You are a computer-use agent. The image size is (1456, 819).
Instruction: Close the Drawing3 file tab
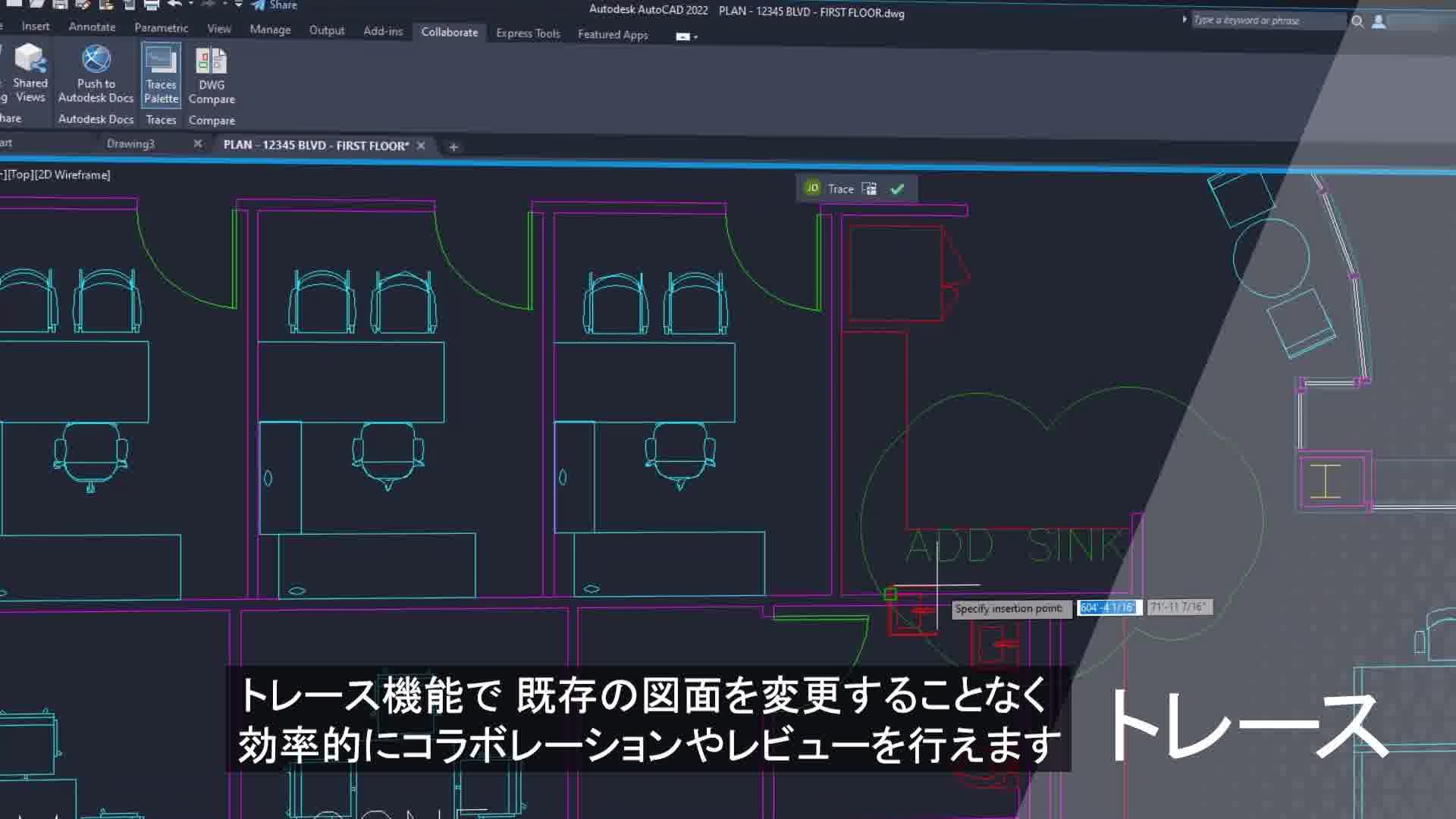198,143
